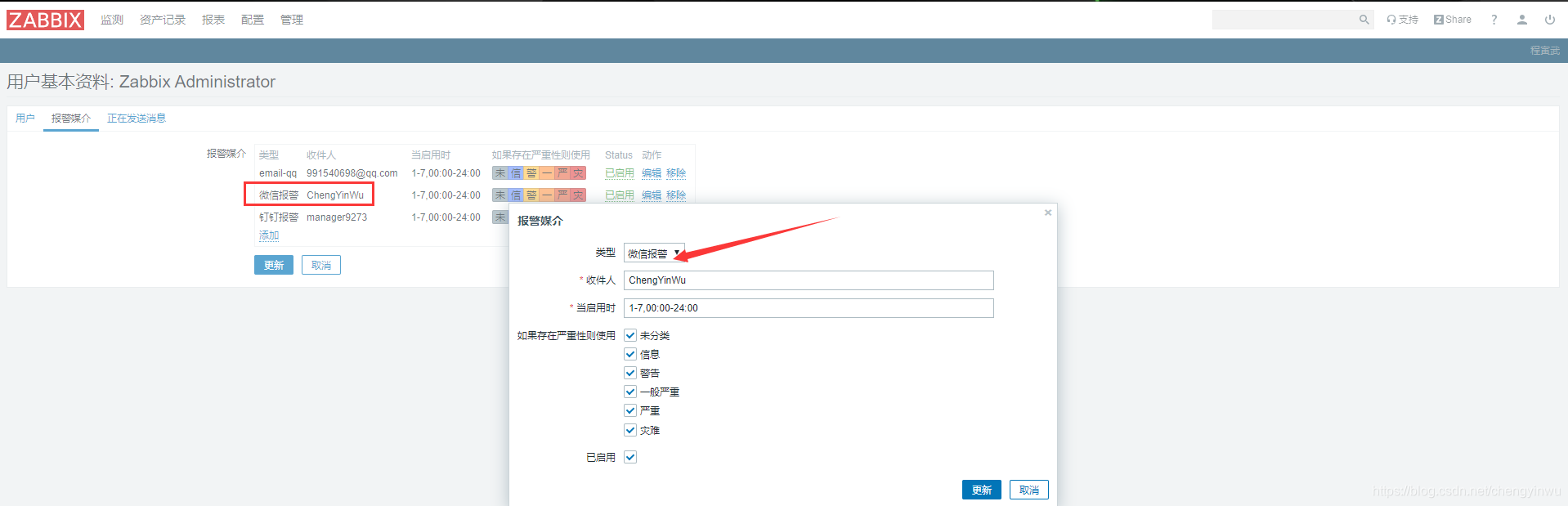The image size is (1568, 506).
Task: Switch to the 报警媒介 tab
Action: point(71,119)
